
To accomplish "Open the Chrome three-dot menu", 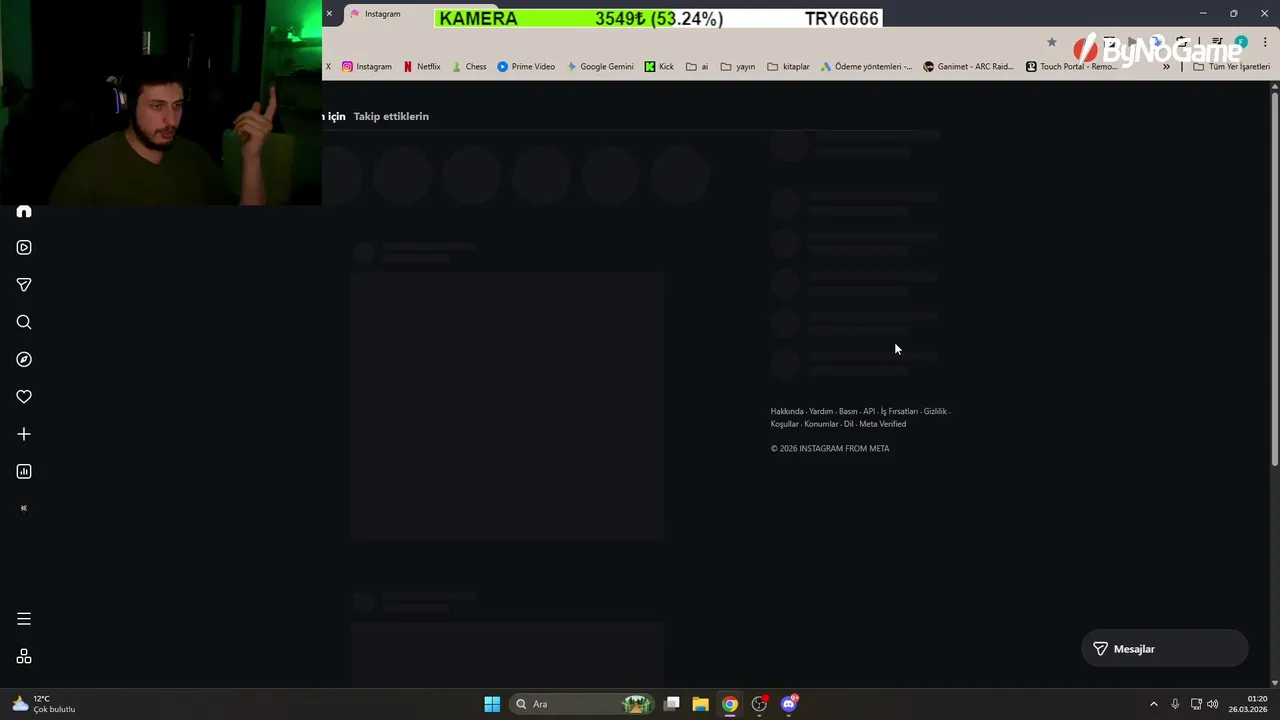I will [1265, 42].
